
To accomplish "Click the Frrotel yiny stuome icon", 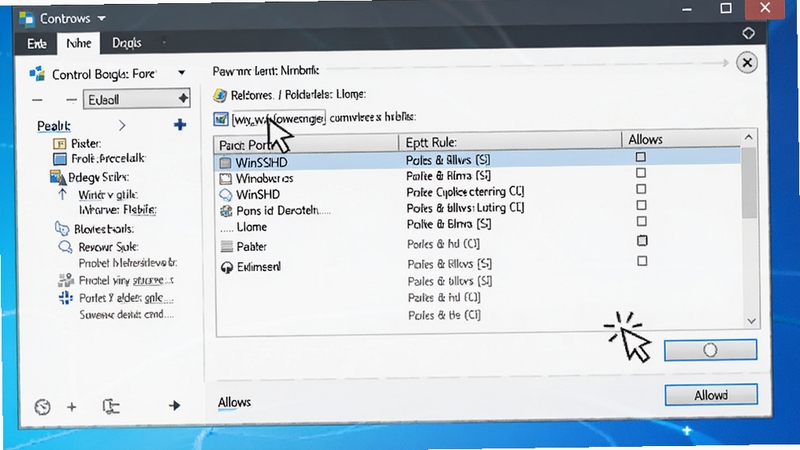I will (66, 281).
